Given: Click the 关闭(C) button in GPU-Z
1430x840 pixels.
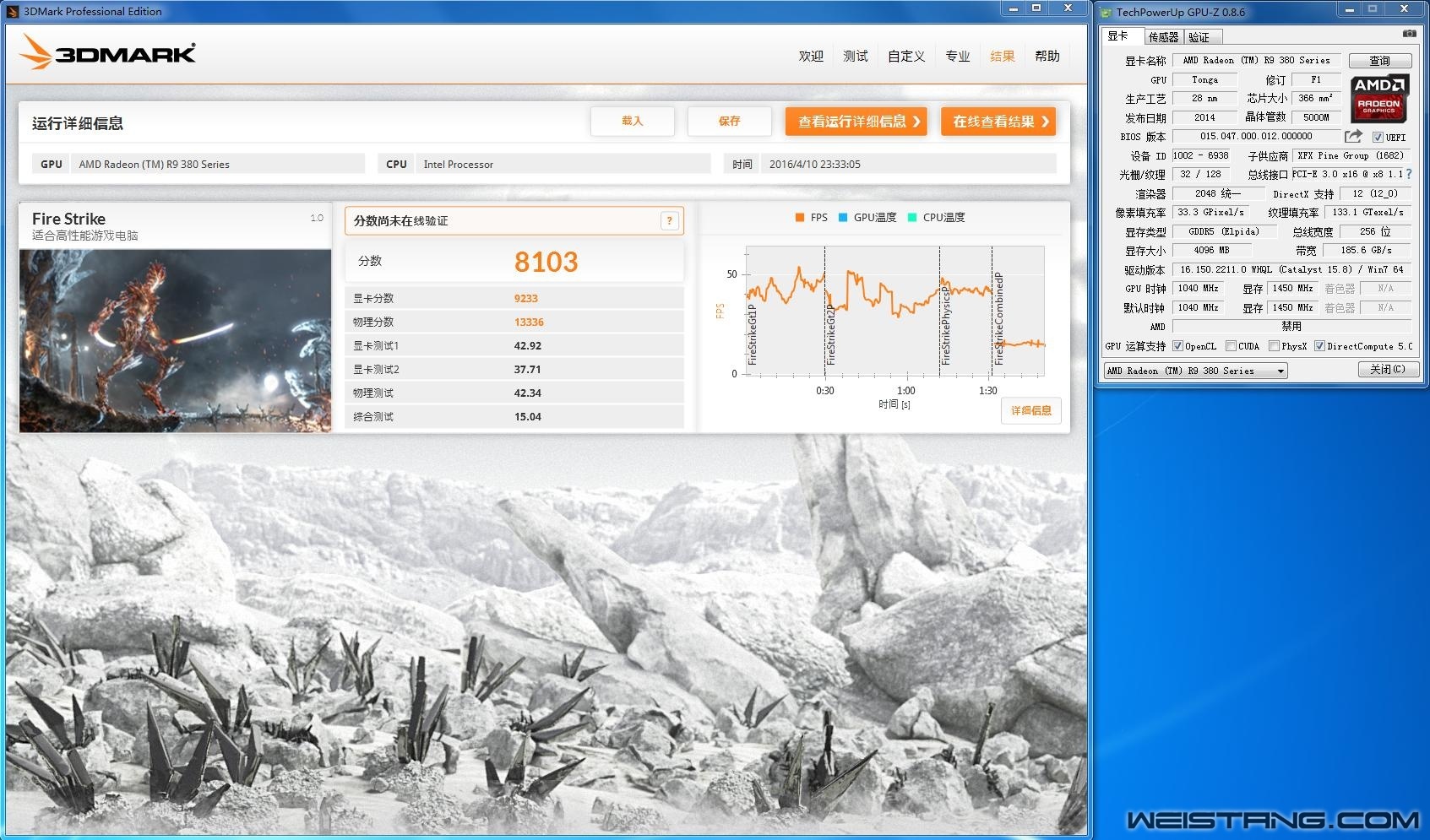Looking at the screenshot, I should [x=1389, y=370].
